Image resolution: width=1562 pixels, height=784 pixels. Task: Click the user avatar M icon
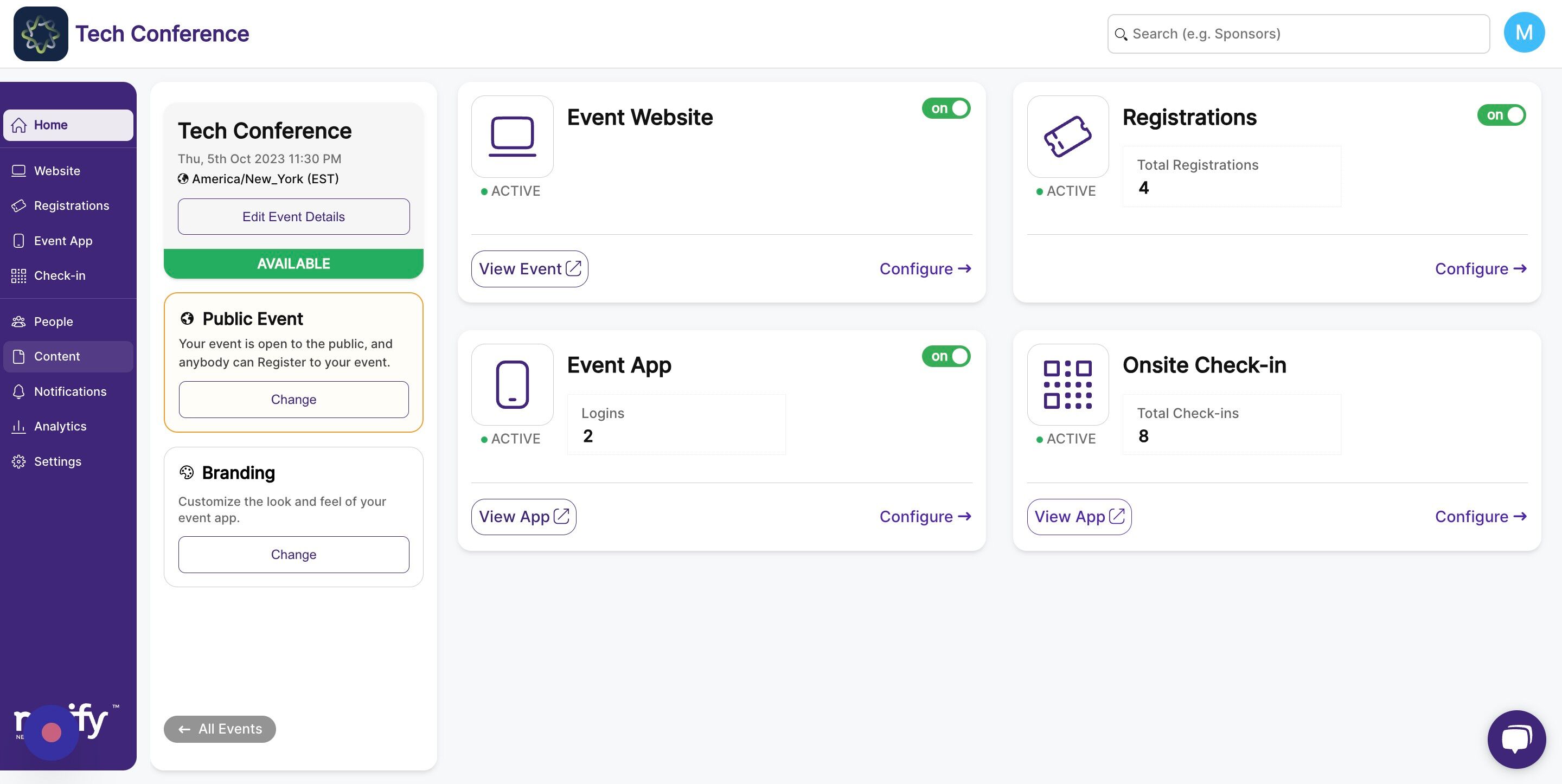click(1524, 33)
